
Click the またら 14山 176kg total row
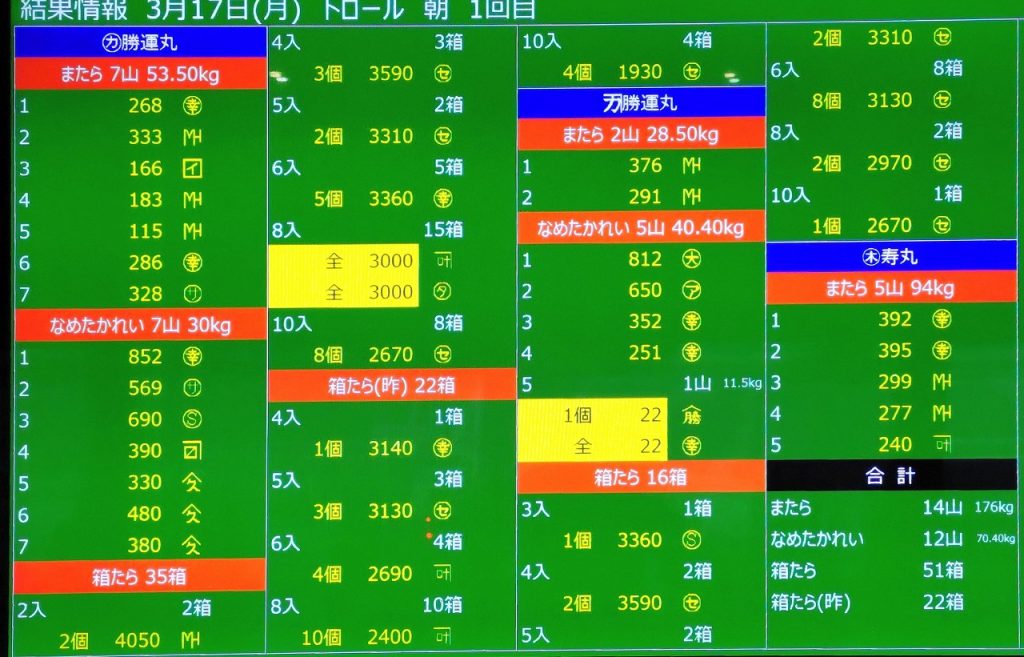(x=891, y=508)
